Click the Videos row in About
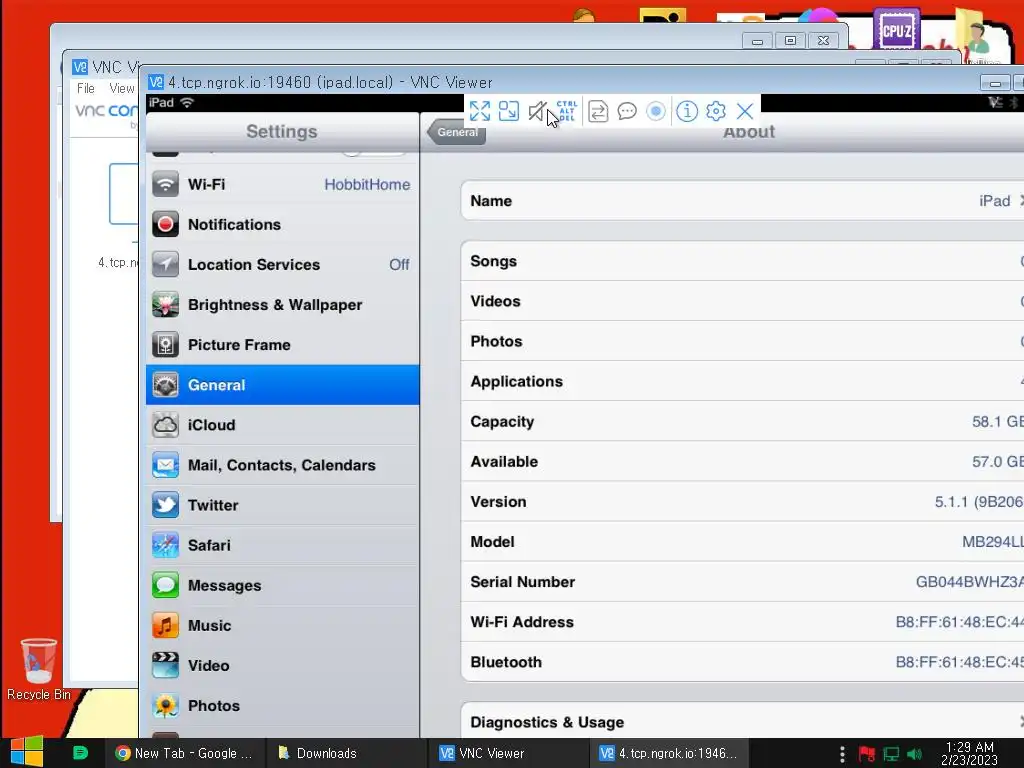The image size is (1024, 768). point(743,301)
